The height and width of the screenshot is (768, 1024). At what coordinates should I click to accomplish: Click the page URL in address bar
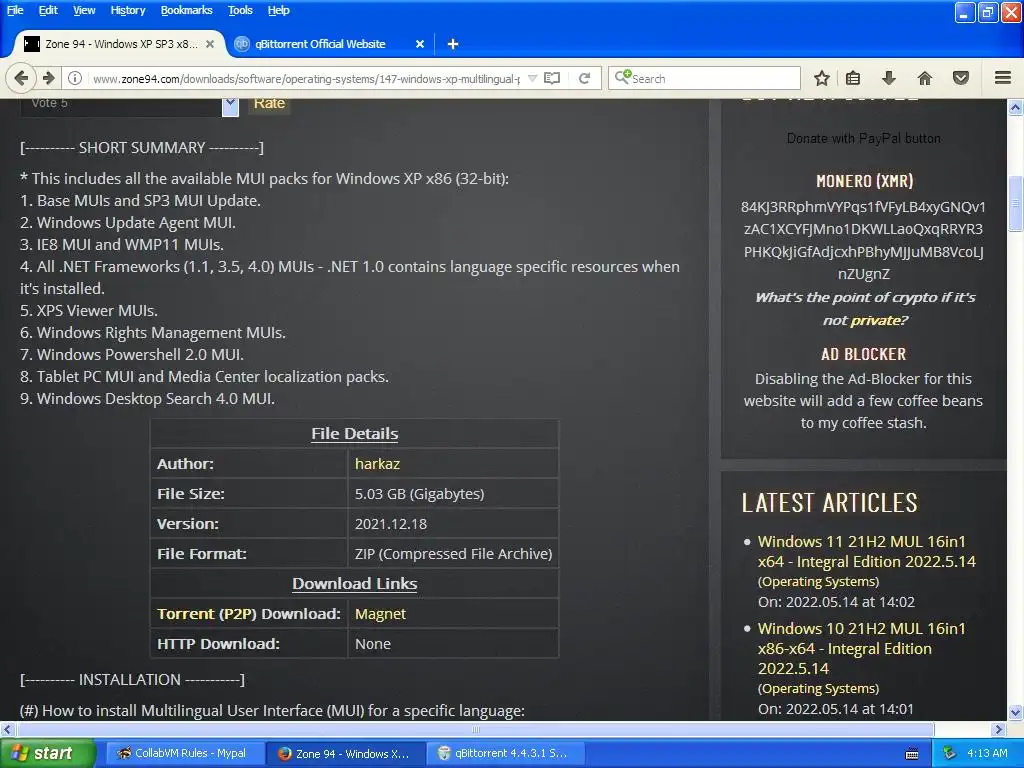[306, 78]
